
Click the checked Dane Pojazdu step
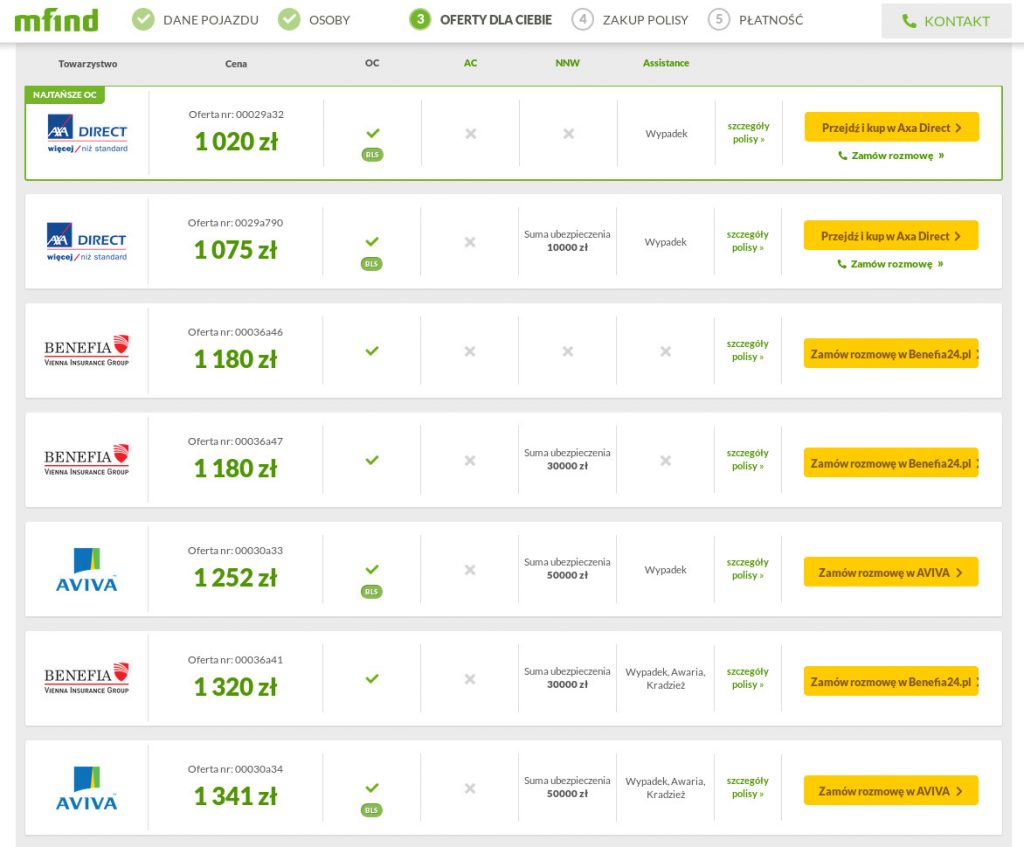tap(196, 20)
